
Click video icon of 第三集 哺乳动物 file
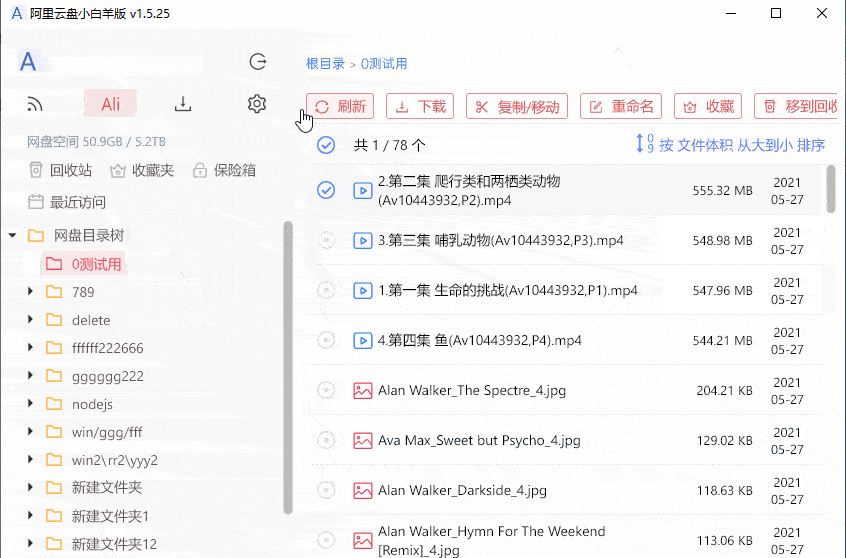coord(363,240)
